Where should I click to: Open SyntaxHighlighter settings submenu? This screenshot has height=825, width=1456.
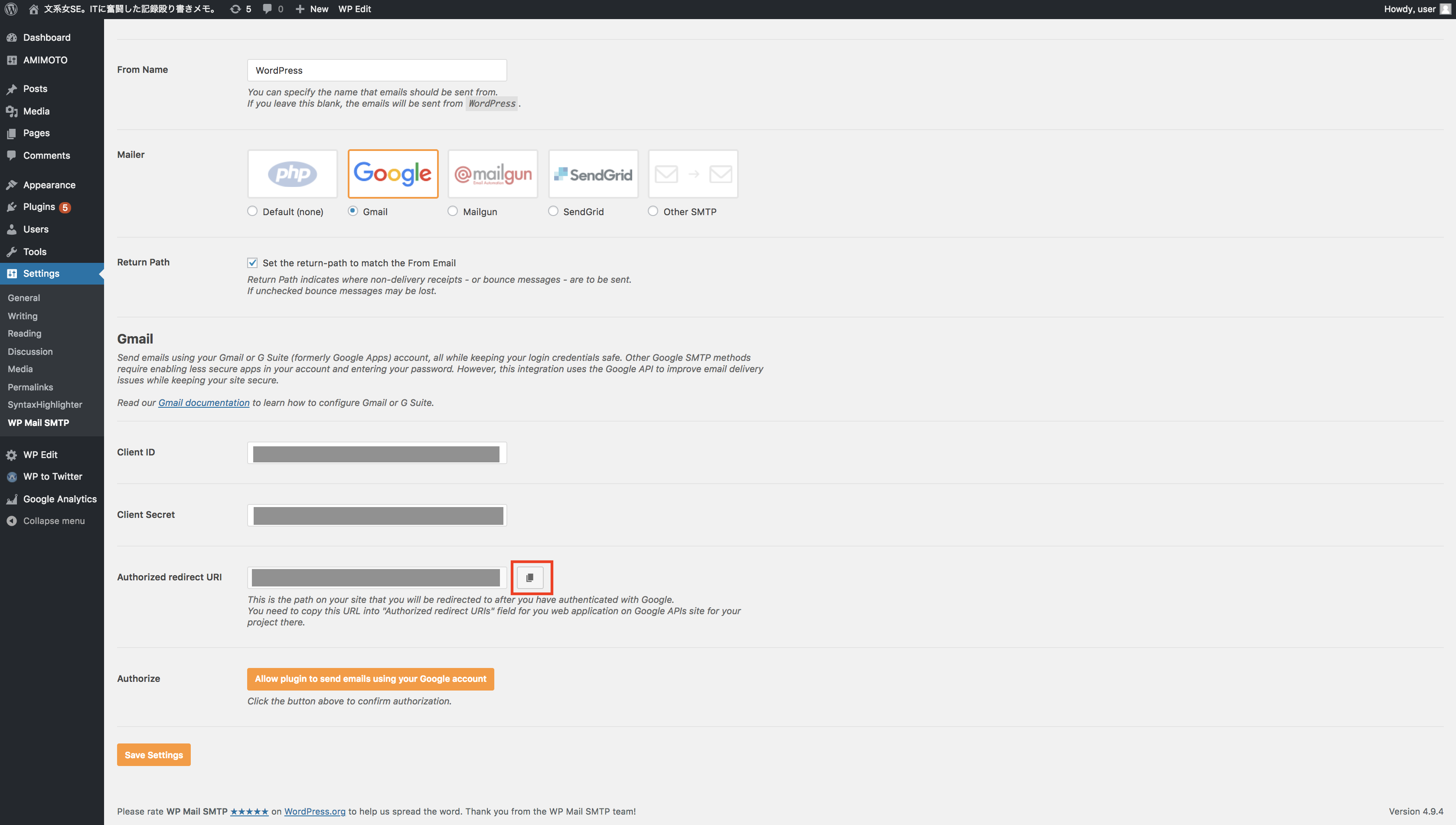pos(45,405)
